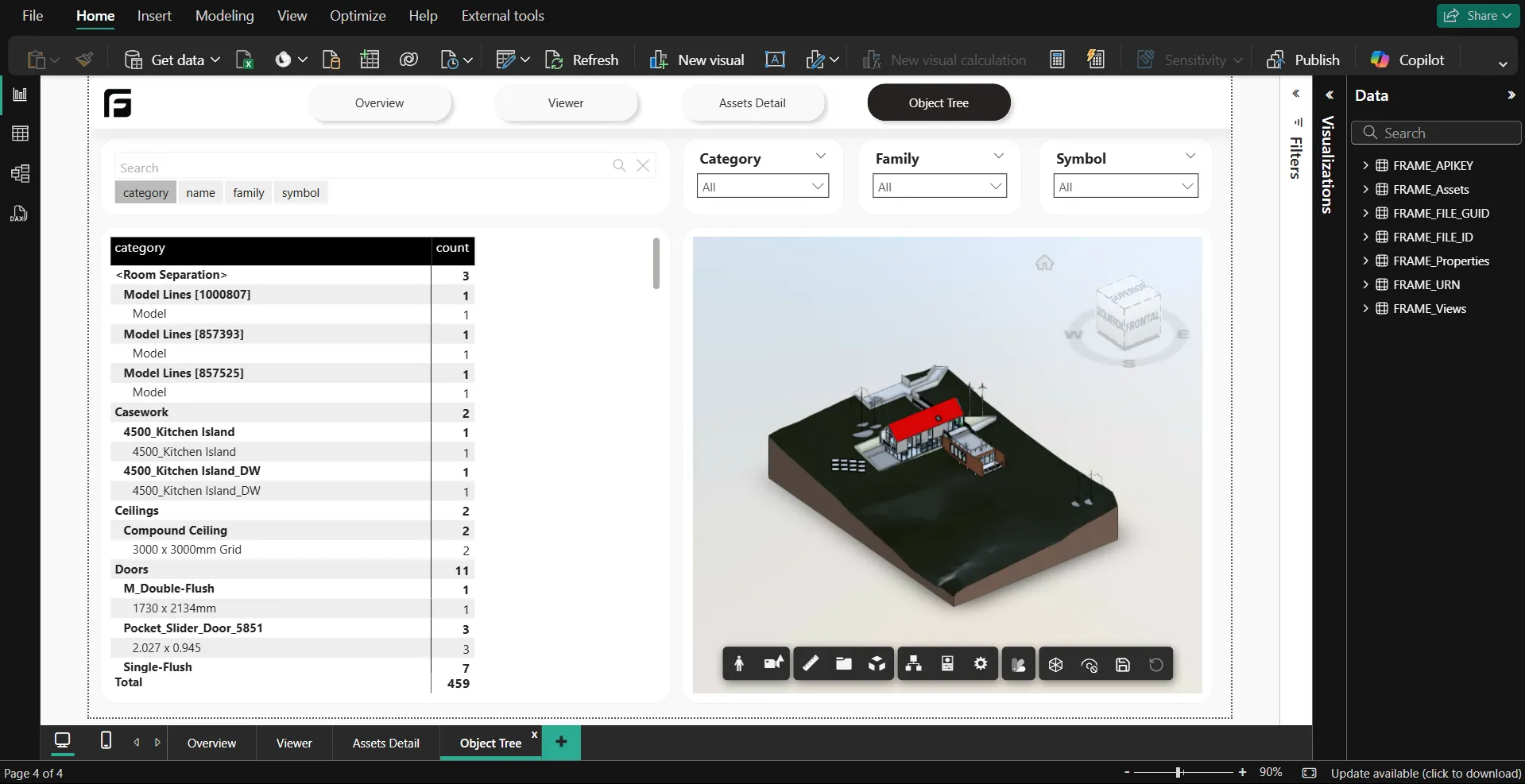Open the External tools ribbon tab
Image resolution: width=1525 pixels, height=784 pixels.
502,16
